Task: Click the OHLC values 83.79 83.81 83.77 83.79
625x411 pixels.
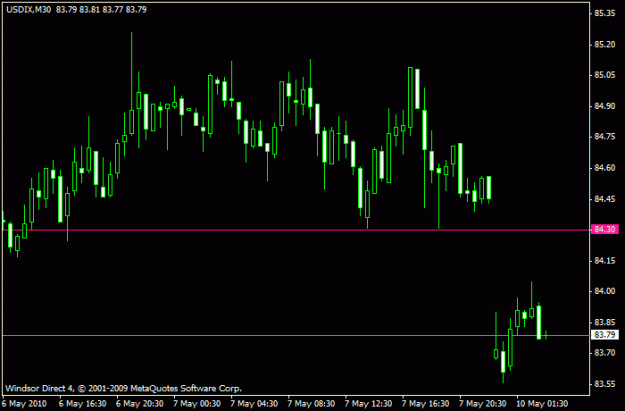Action: pyautogui.click(x=101, y=9)
